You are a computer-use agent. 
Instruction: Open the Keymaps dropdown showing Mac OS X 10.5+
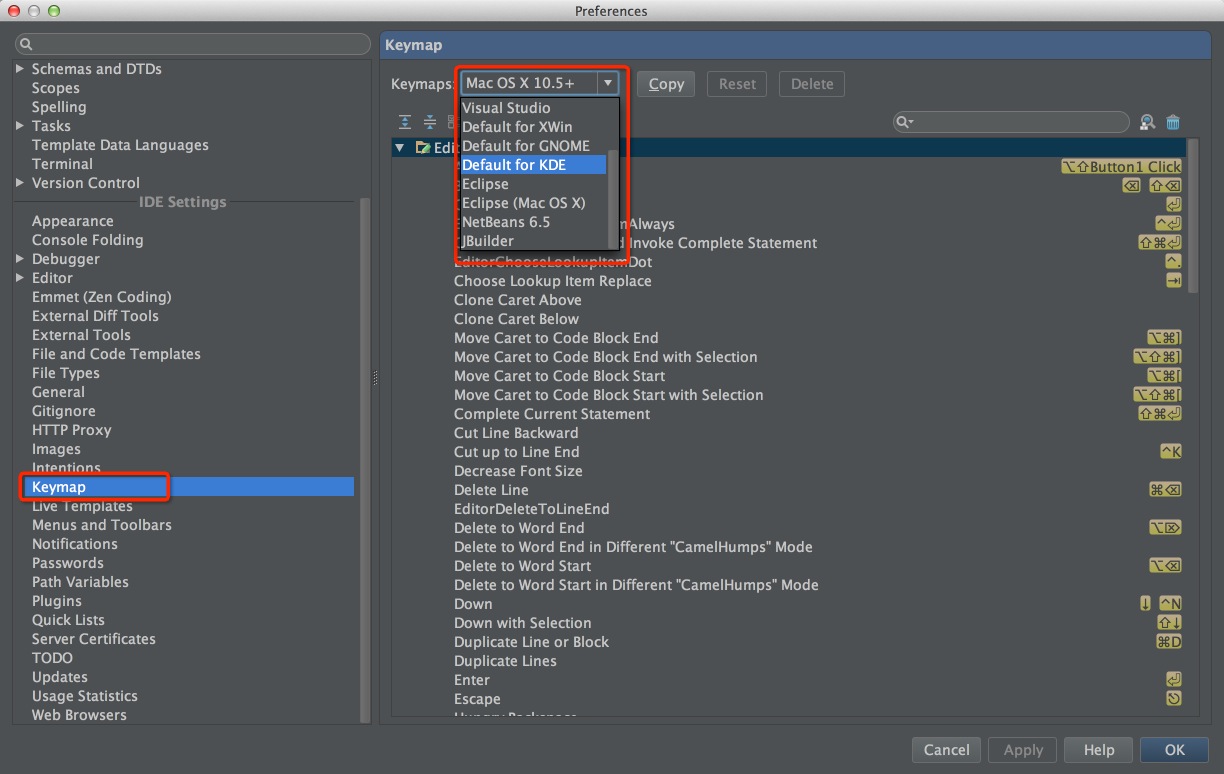[x=607, y=83]
